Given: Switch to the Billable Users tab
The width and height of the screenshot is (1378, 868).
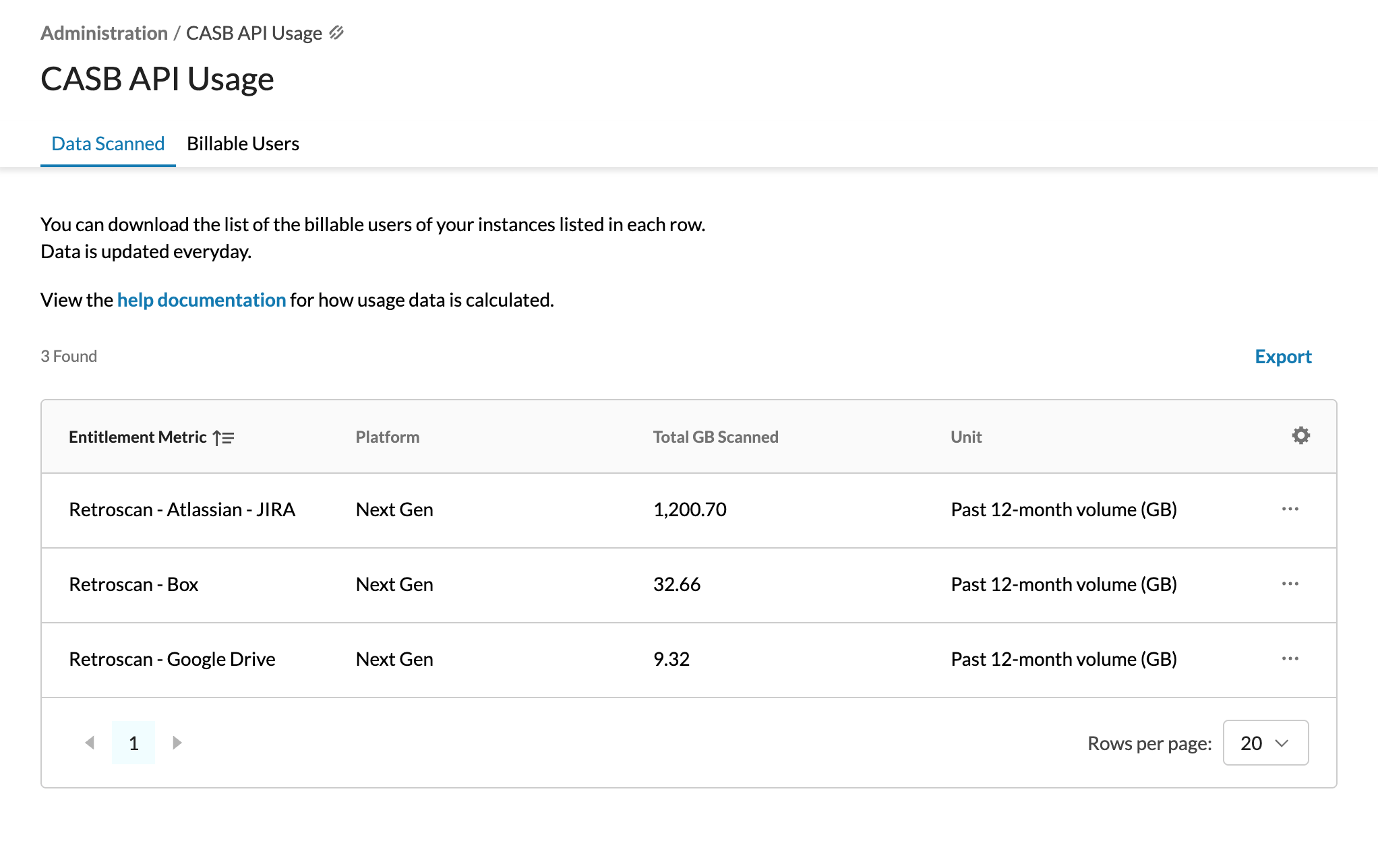Looking at the screenshot, I should [x=243, y=144].
